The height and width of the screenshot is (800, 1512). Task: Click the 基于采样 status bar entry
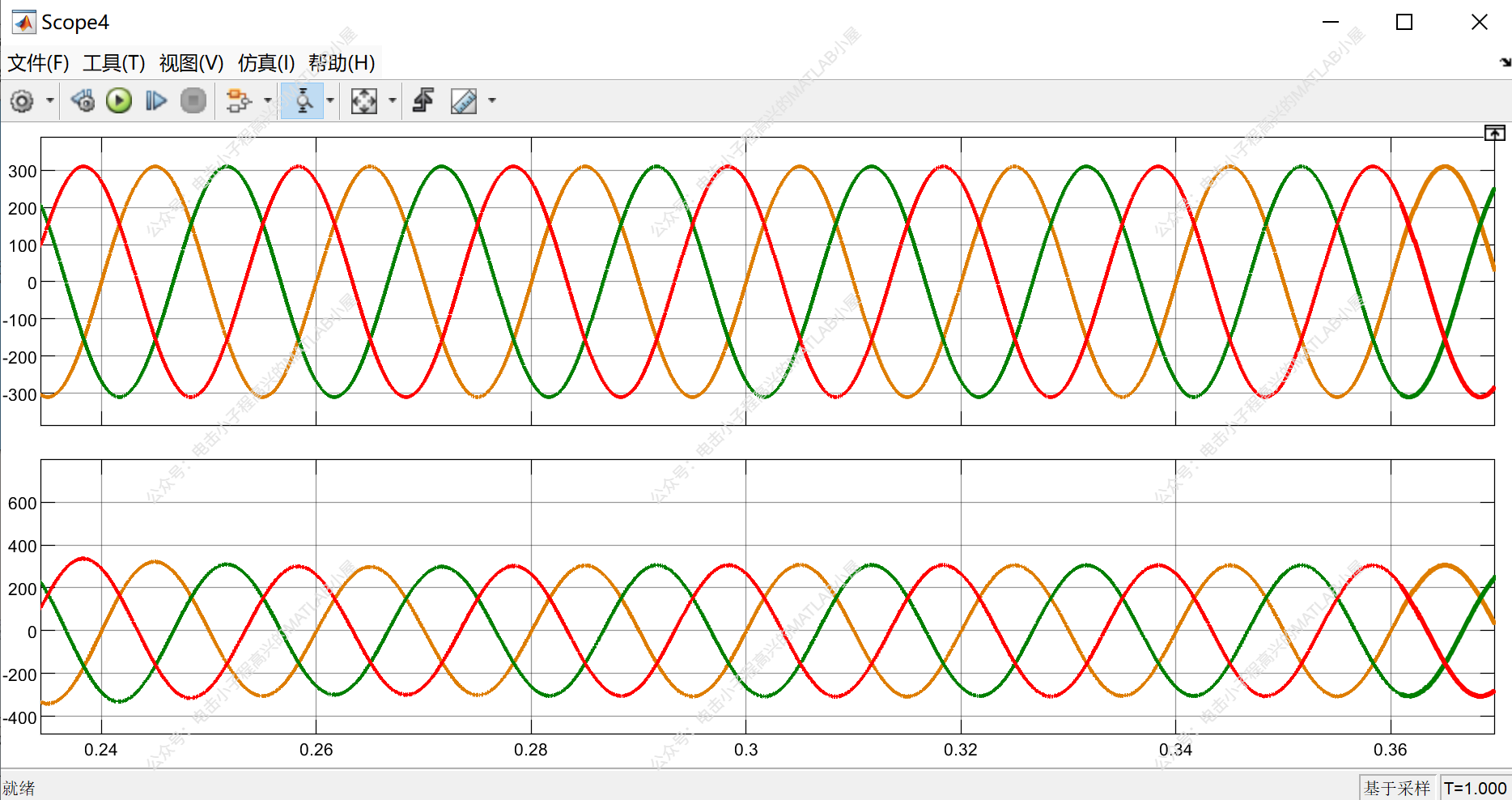tap(1397, 788)
